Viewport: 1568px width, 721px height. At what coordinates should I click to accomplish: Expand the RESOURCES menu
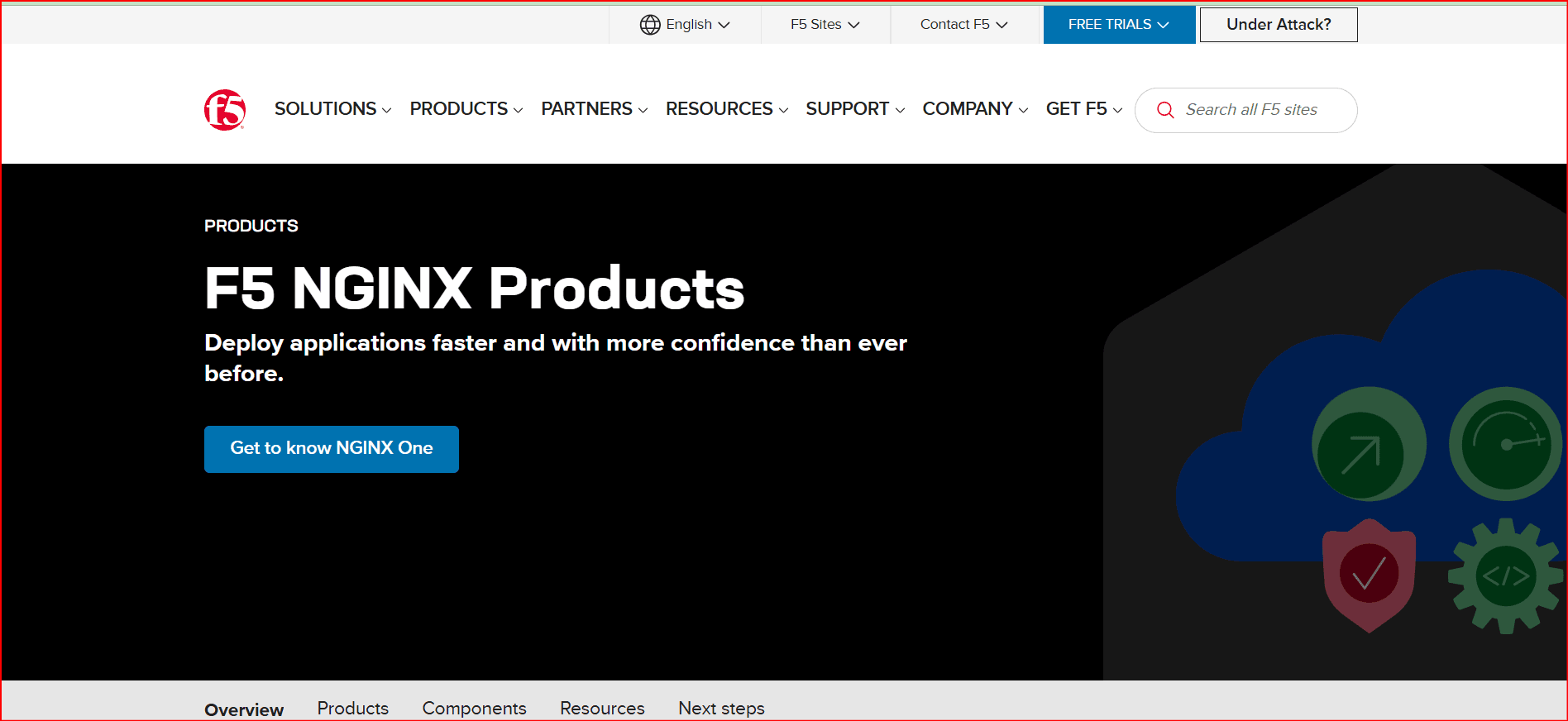[x=726, y=109]
